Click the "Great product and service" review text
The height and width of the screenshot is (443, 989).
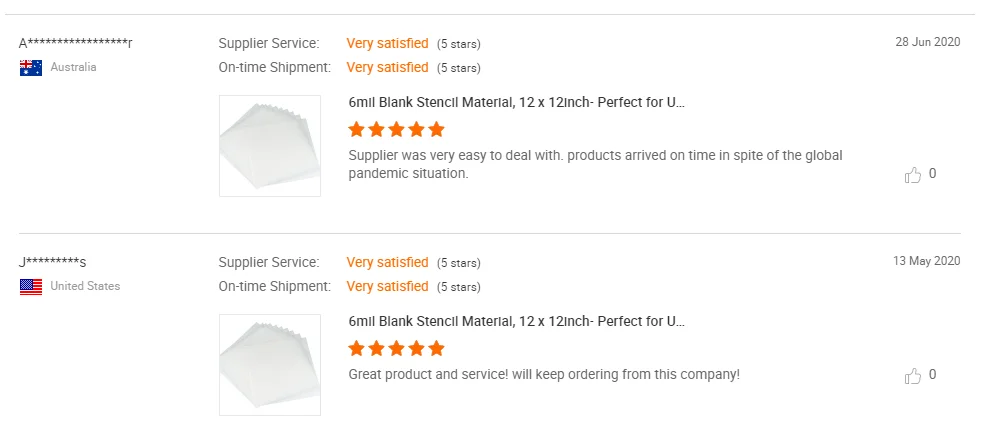point(544,375)
